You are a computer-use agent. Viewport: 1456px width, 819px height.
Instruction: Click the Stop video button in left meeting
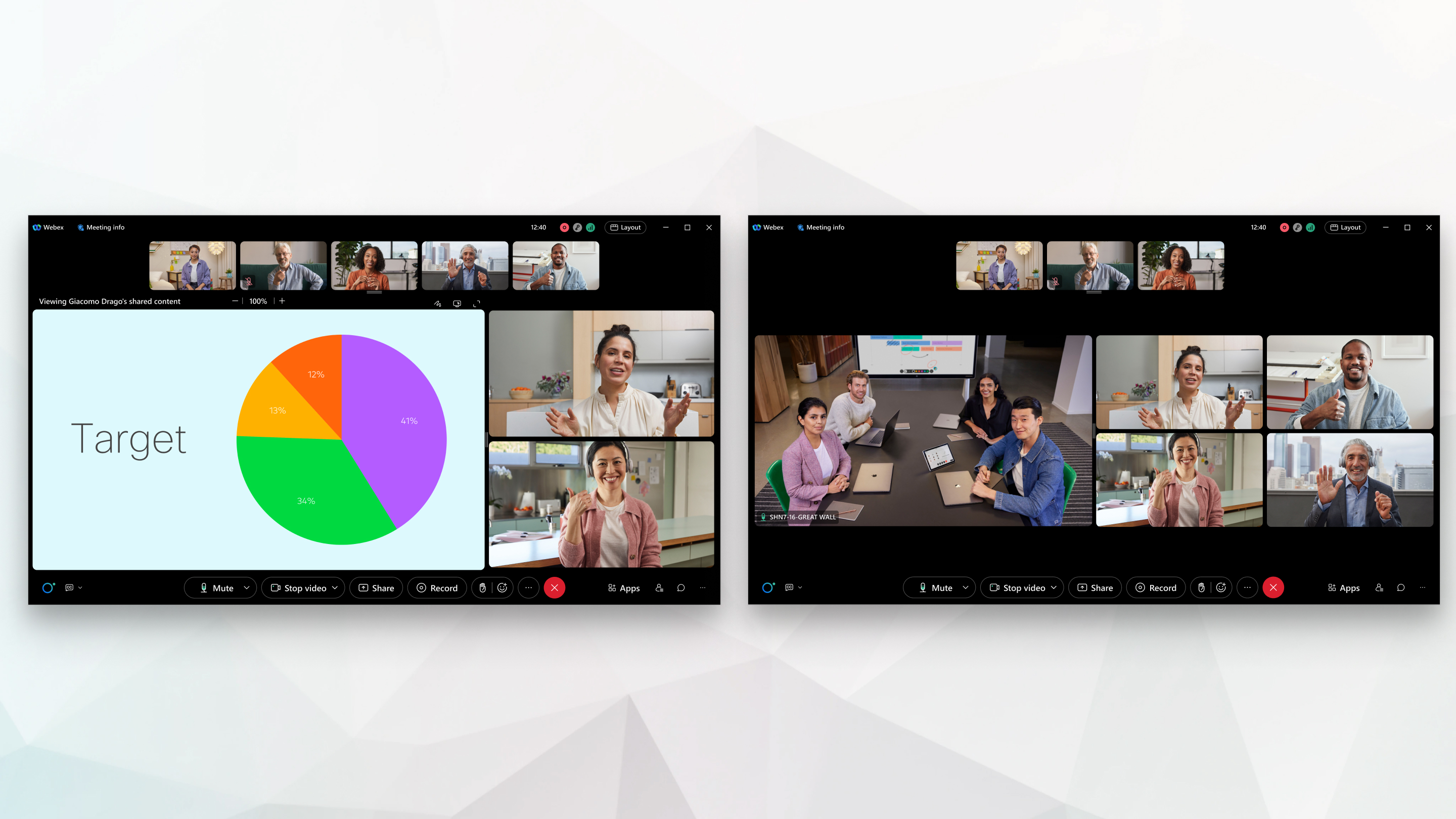(x=302, y=587)
